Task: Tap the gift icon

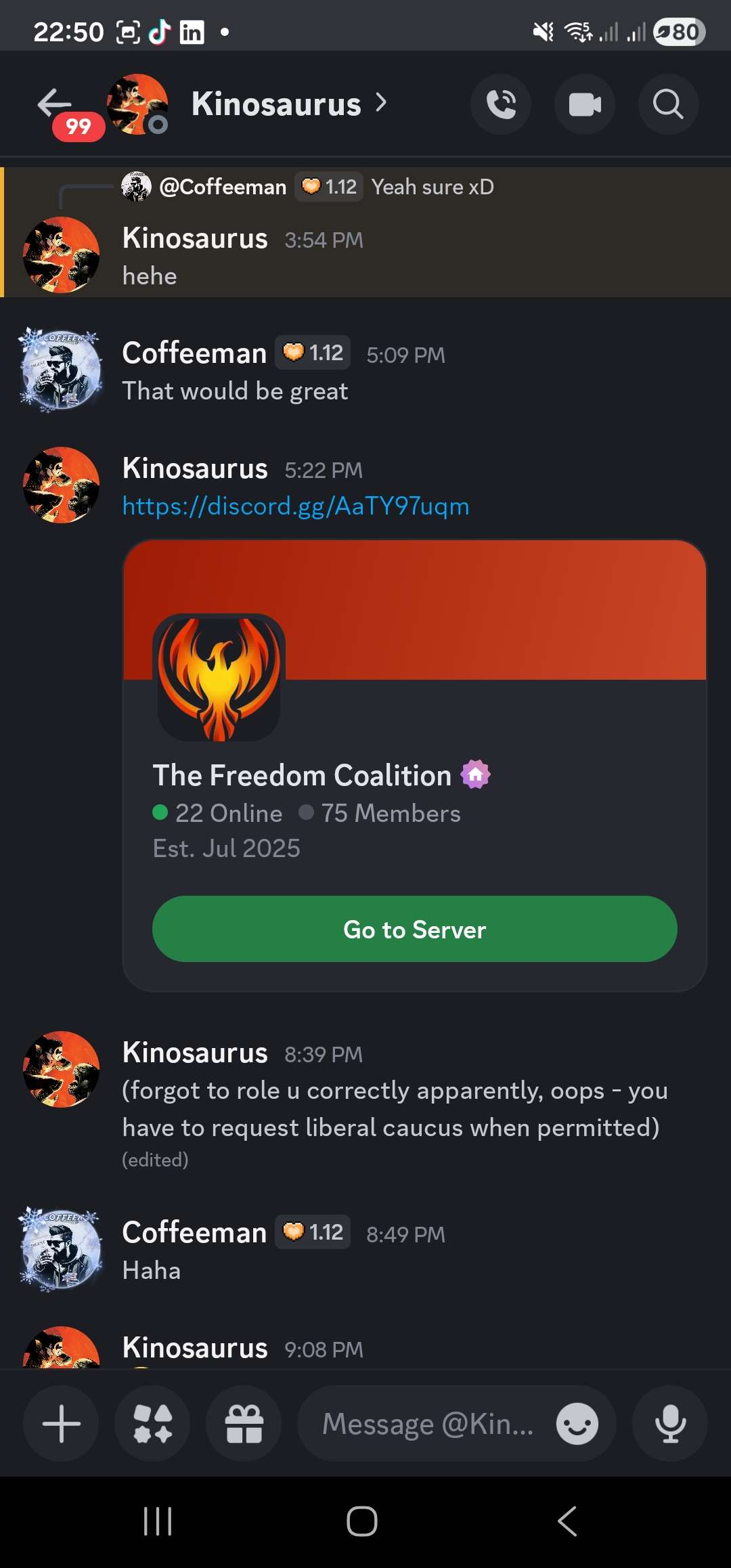Action: coord(244,1423)
